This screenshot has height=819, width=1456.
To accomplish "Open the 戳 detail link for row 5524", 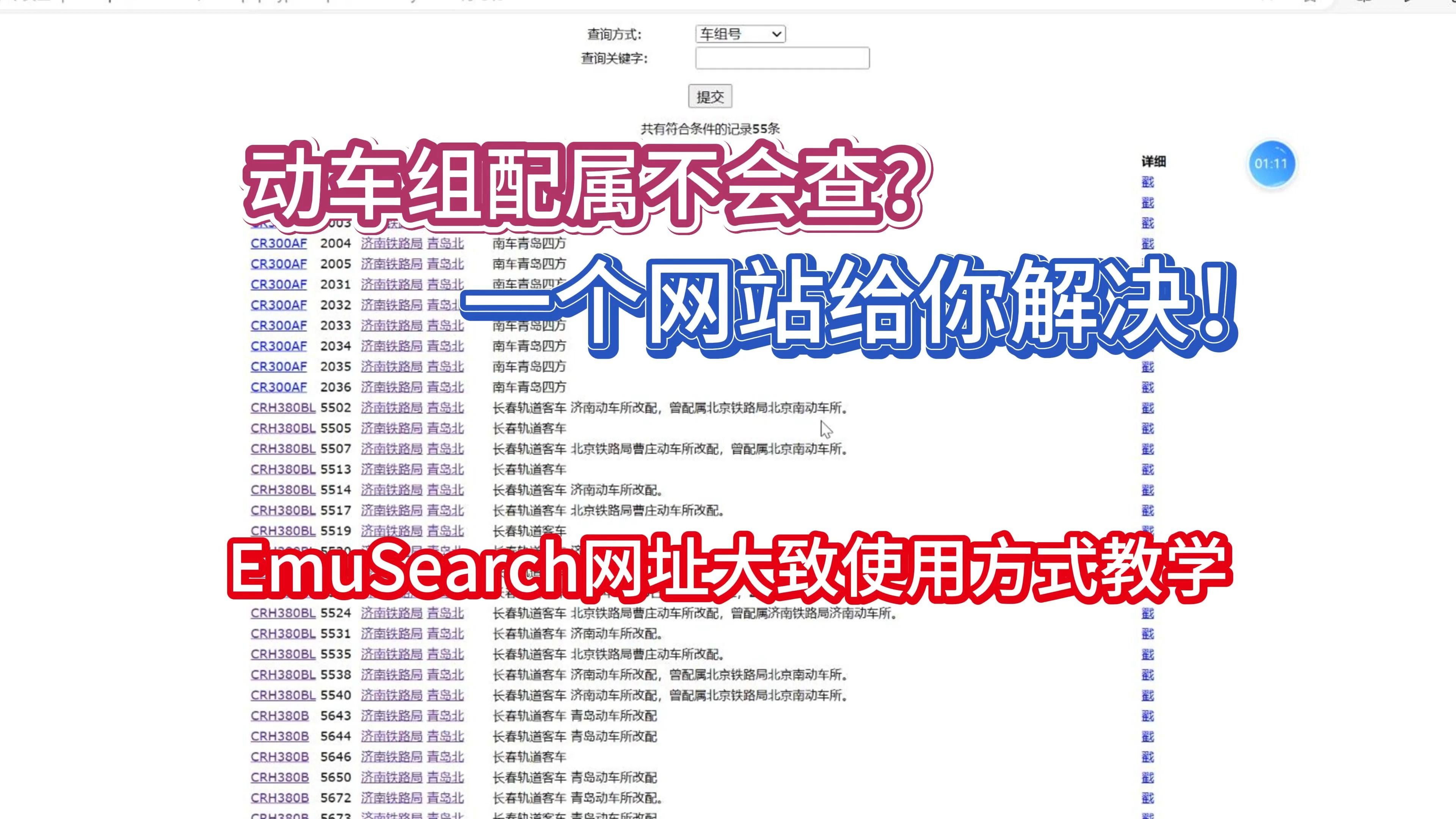I will (1147, 613).
